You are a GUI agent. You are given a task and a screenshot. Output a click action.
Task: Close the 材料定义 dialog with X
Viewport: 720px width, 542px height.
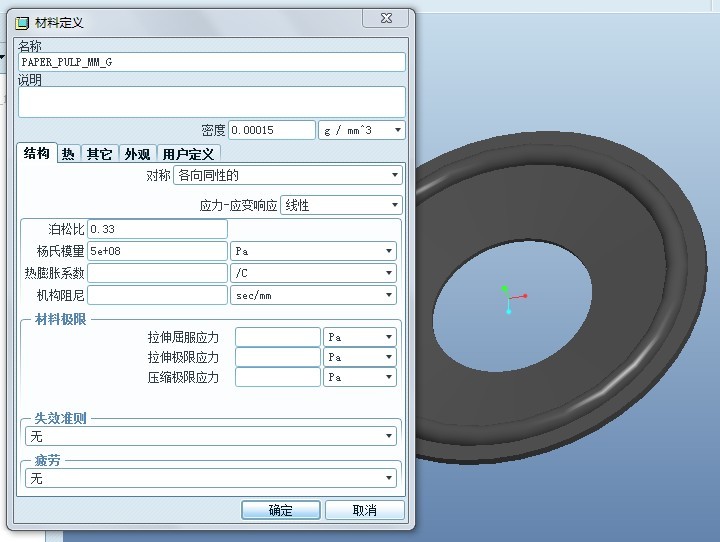386,18
